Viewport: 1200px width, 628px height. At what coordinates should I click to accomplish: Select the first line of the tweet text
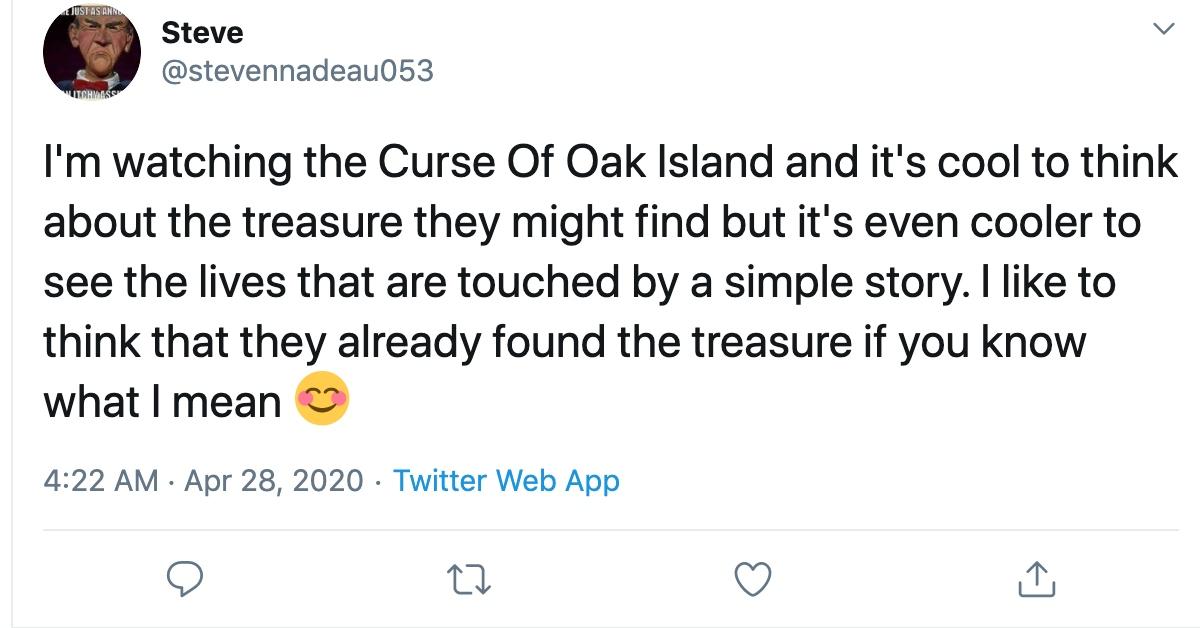[x=611, y=162]
